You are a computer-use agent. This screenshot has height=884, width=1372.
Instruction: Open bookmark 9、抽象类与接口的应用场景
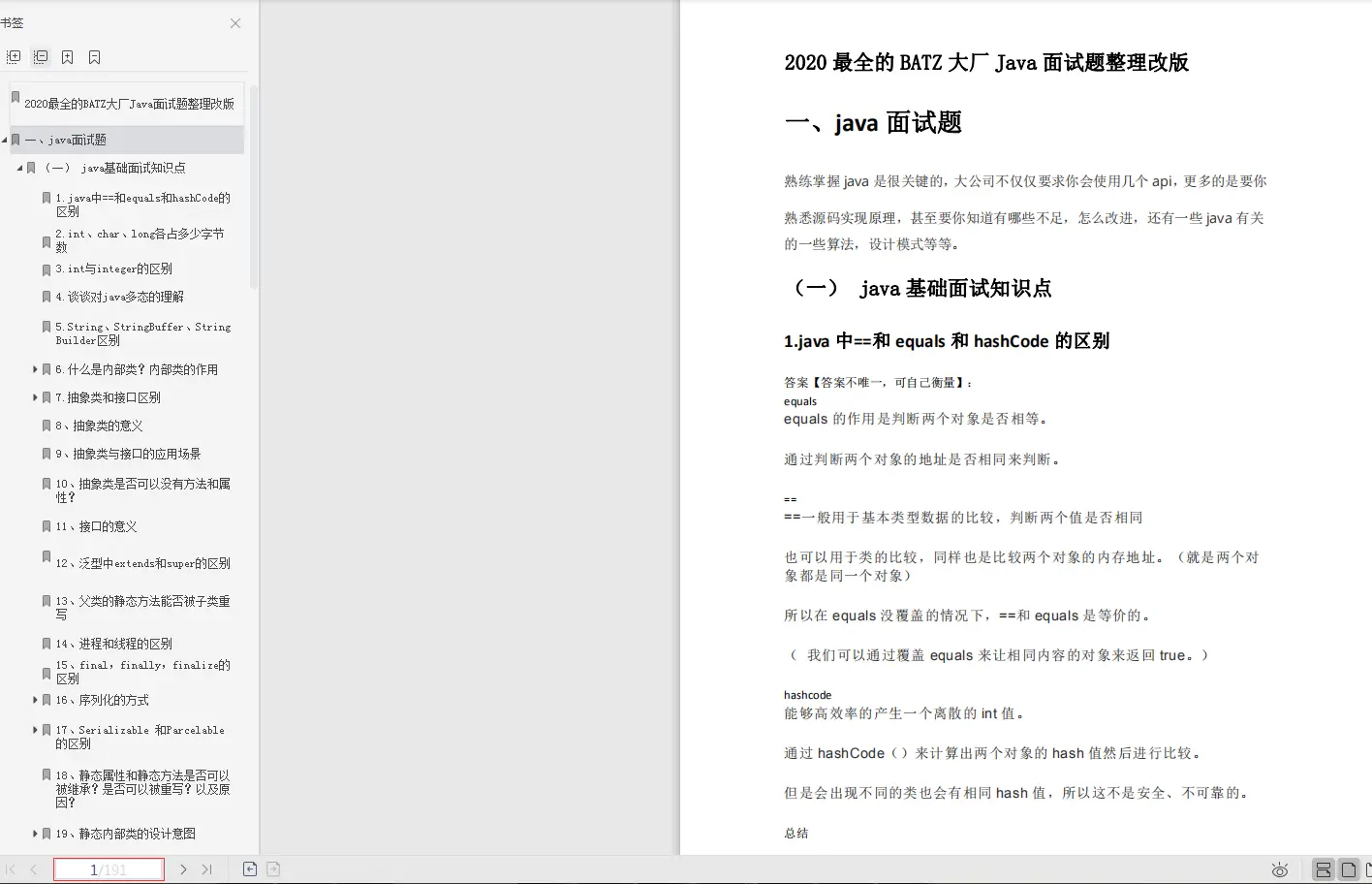128,454
